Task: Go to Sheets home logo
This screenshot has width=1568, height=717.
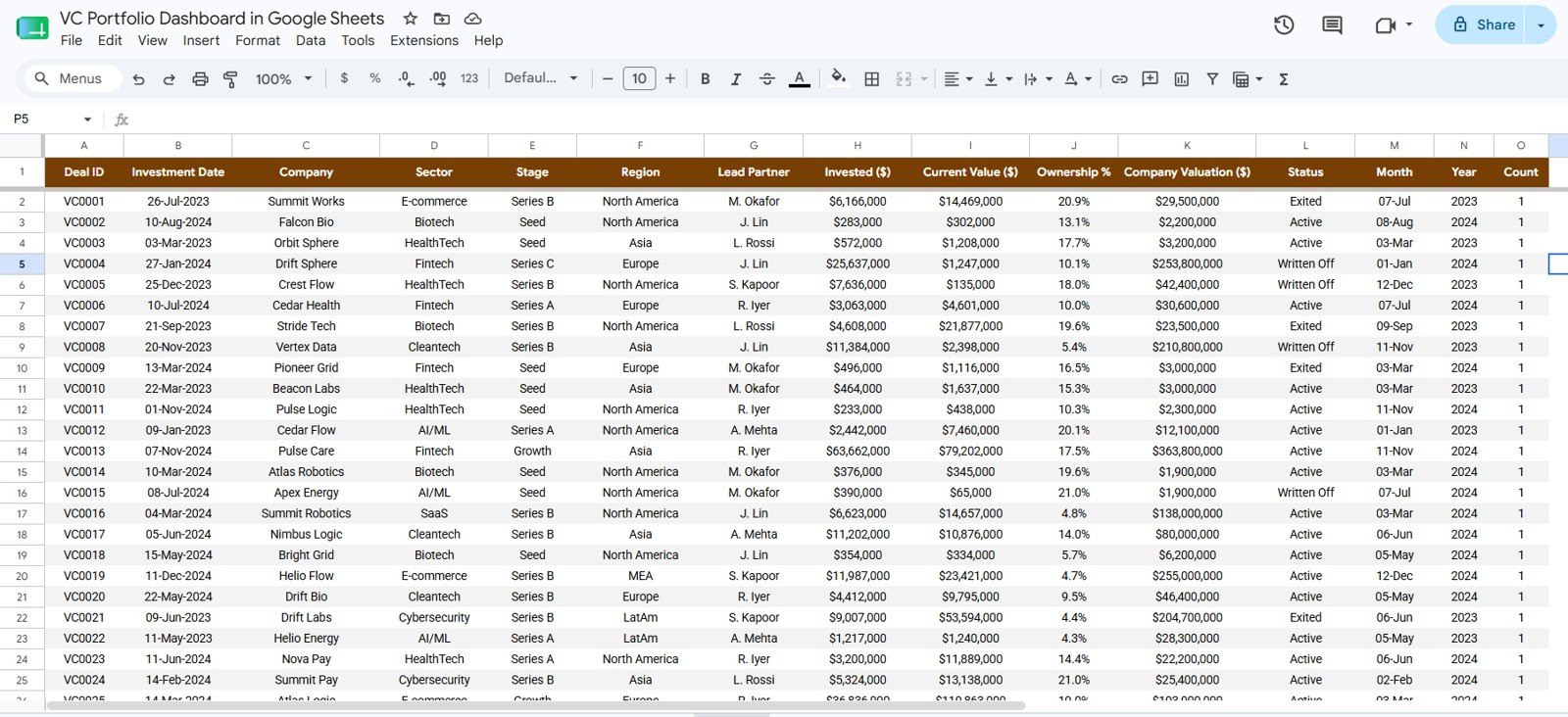Action: [x=32, y=28]
